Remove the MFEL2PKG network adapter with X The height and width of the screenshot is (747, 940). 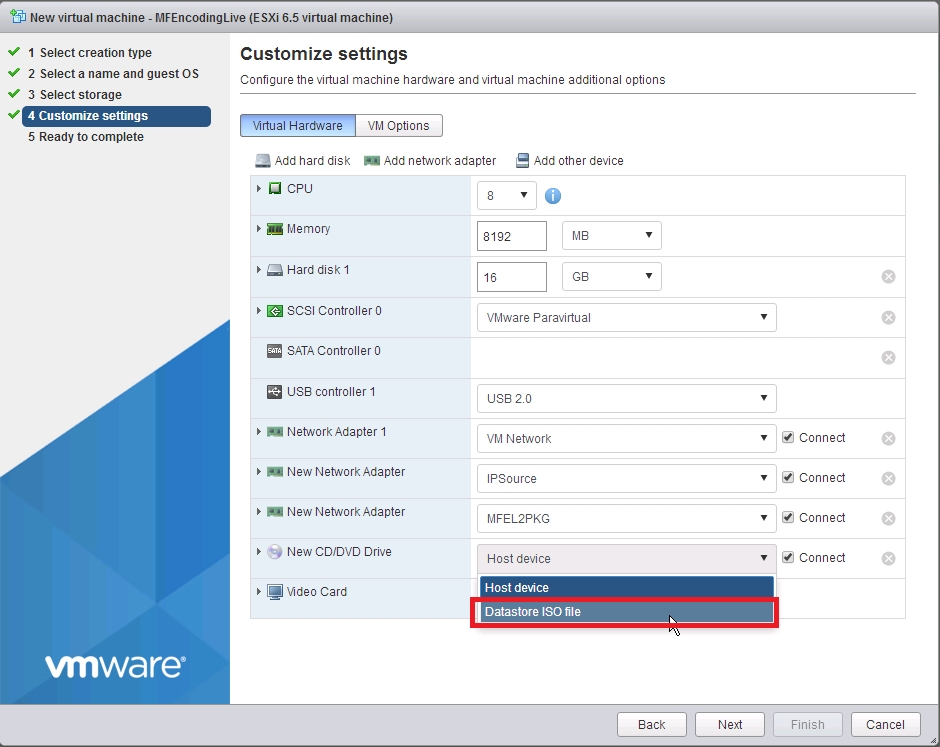(x=888, y=518)
